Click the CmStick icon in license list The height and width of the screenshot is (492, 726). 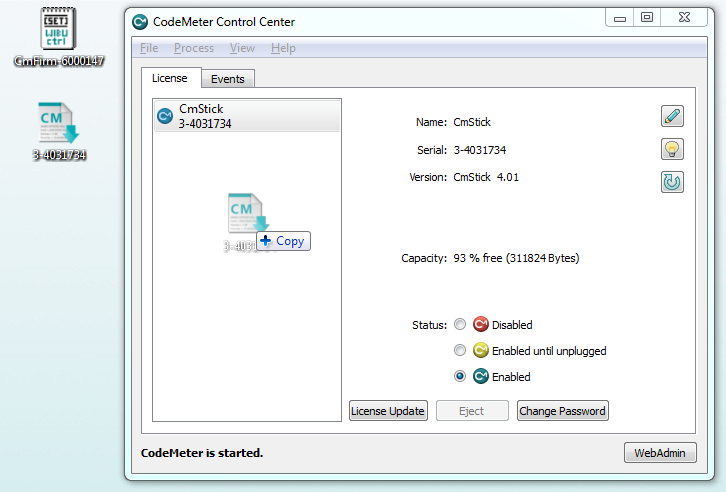tap(165, 116)
